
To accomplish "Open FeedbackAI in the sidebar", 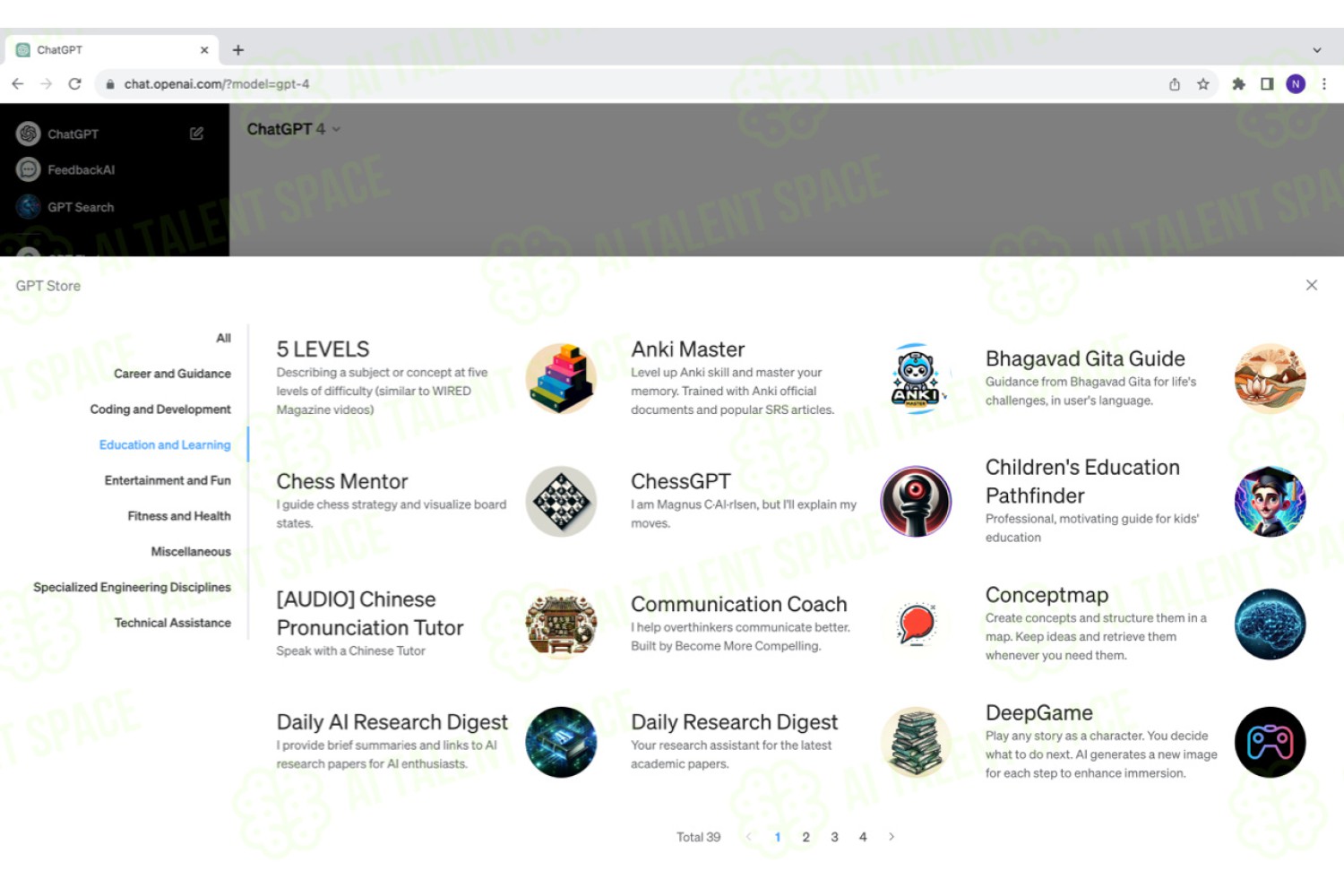I will 81,169.
